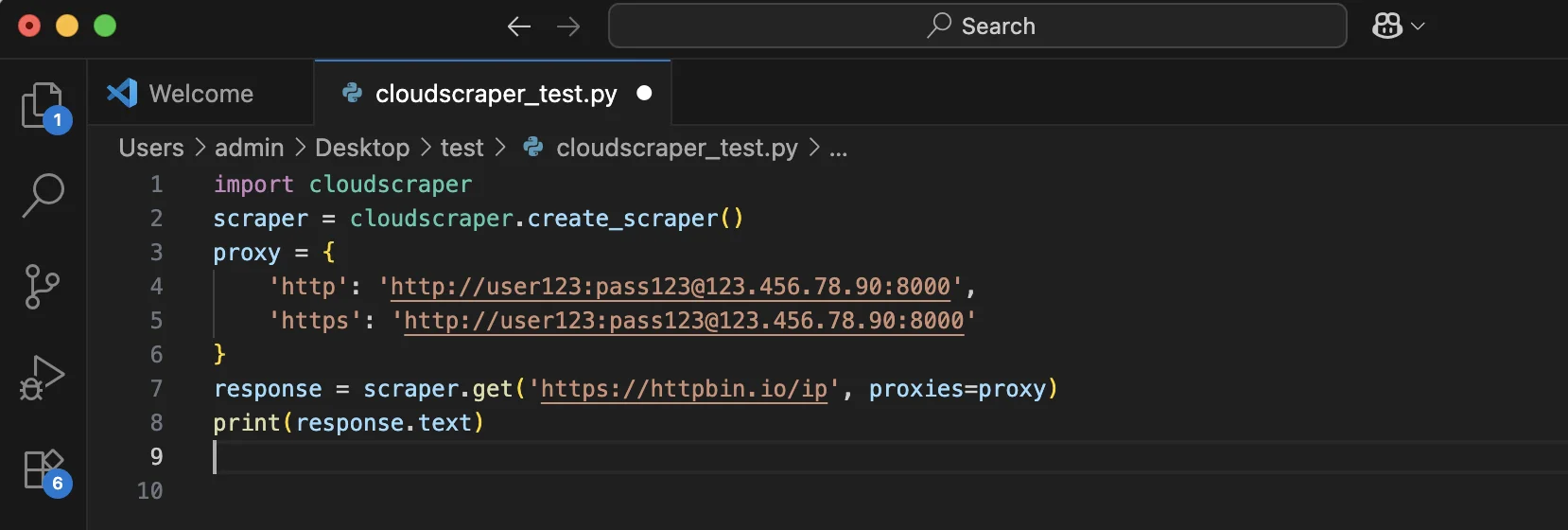The width and height of the screenshot is (1568, 530).
Task: Click 'import cloudscraper' on line 1
Action: (x=342, y=185)
